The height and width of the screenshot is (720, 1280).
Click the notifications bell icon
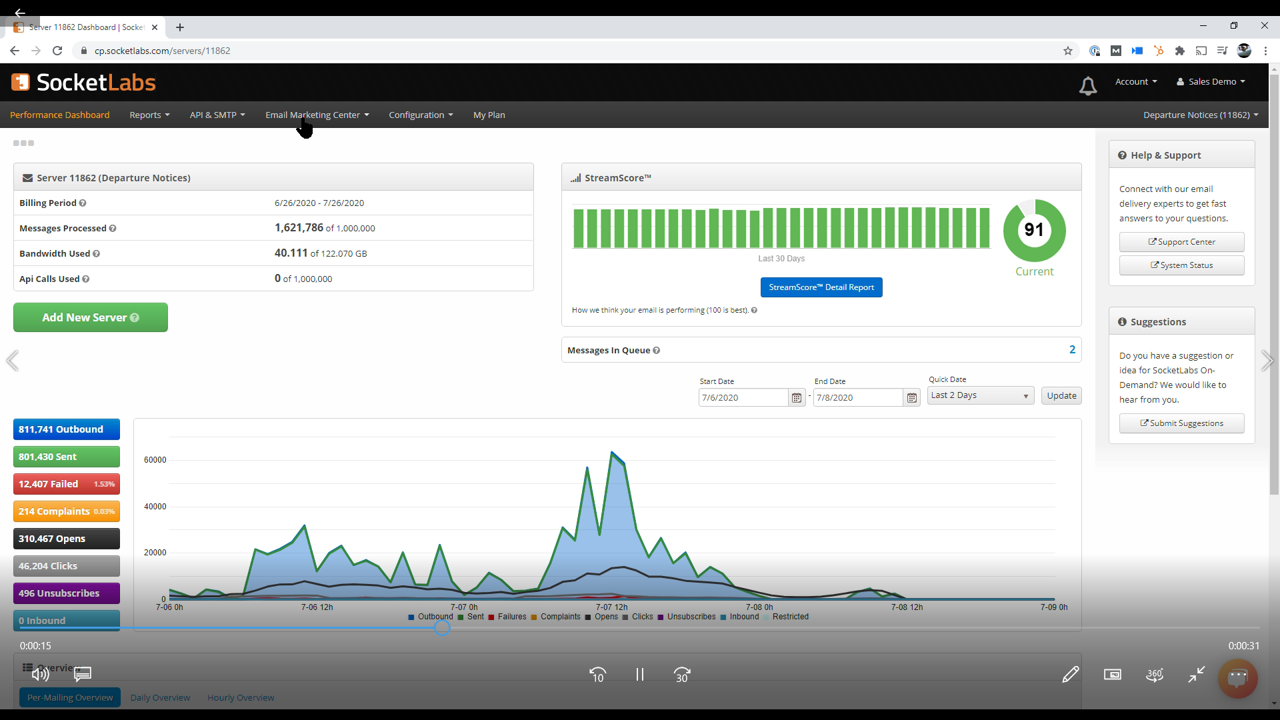[1087, 86]
